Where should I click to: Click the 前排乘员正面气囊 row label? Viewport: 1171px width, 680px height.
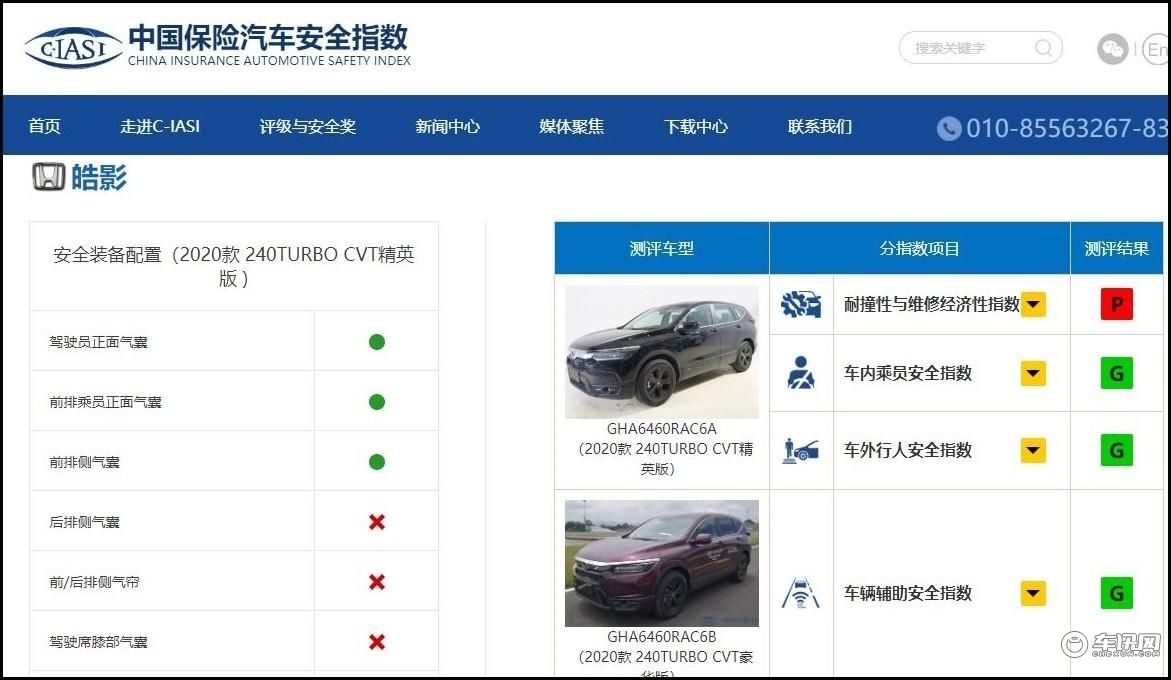tap(105, 402)
